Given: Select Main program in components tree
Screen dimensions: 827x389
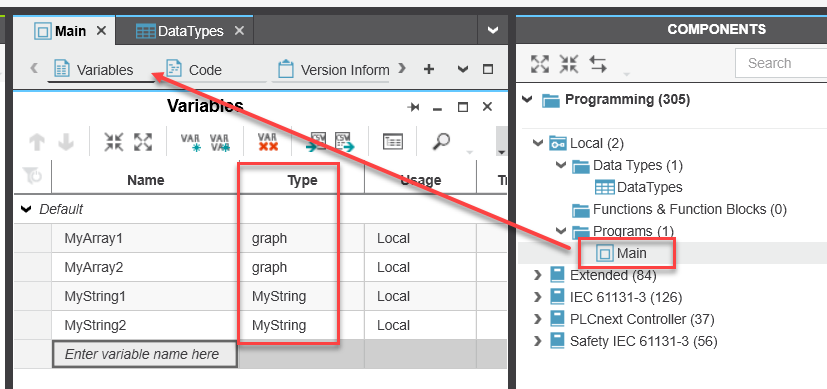Looking at the screenshot, I should tap(622, 254).
